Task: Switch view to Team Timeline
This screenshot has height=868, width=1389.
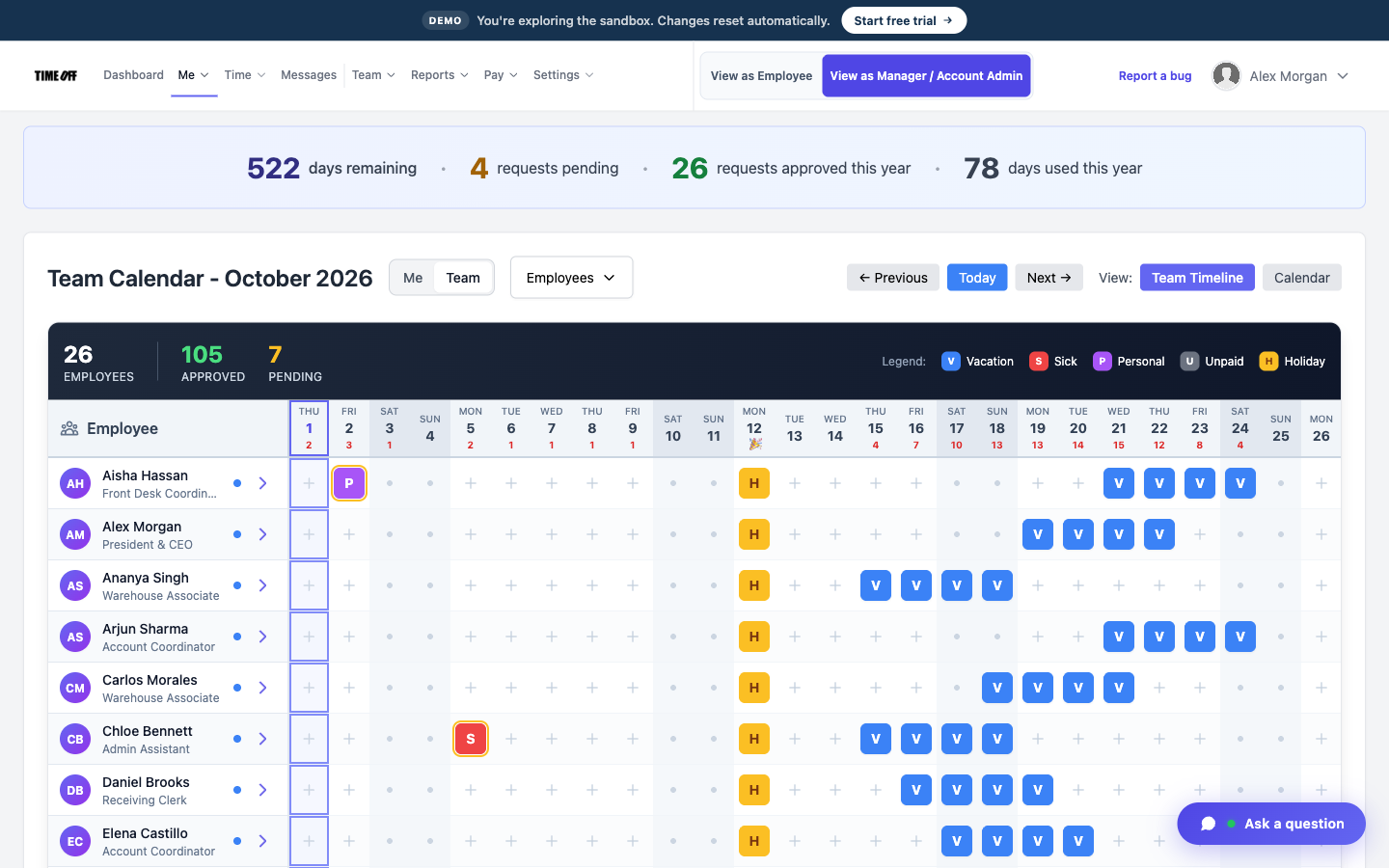Action: pyautogui.click(x=1197, y=278)
